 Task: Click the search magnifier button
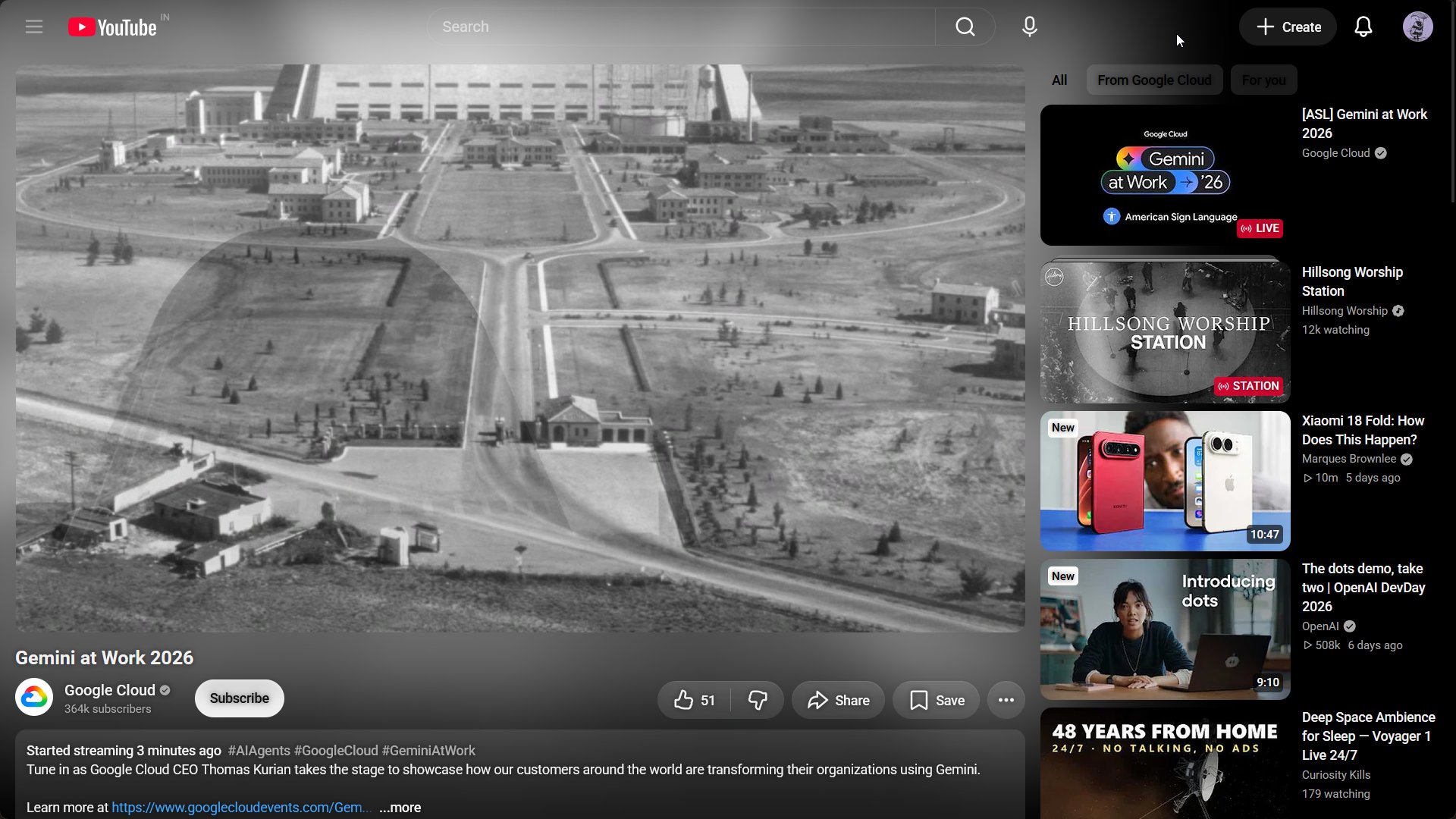(x=965, y=27)
